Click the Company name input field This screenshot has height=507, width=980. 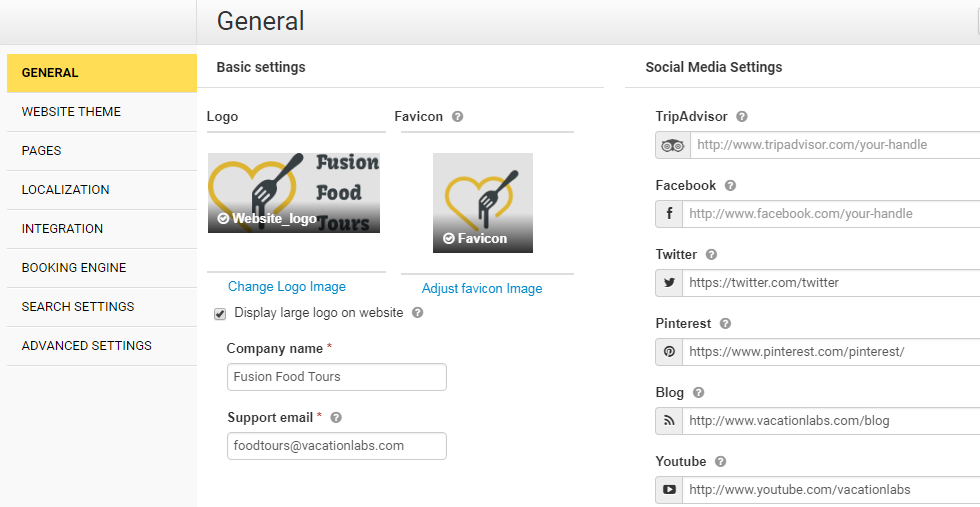(x=336, y=377)
